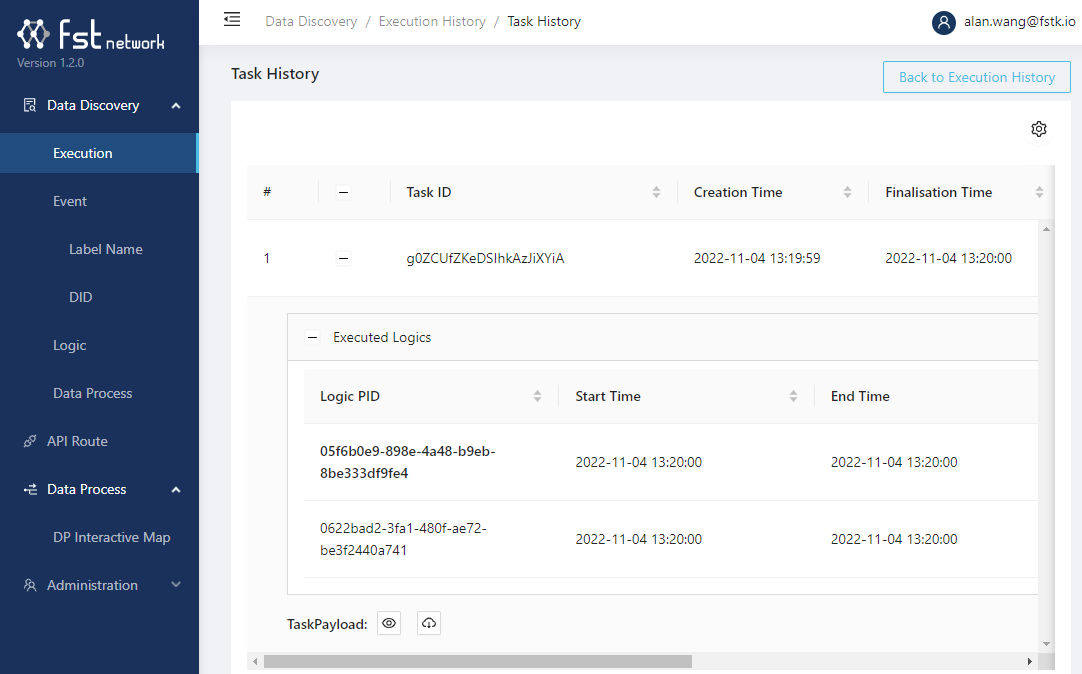This screenshot has height=674, width=1082.
Task: Click the horizontal scrollbar under the table
Action: click(x=478, y=661)
